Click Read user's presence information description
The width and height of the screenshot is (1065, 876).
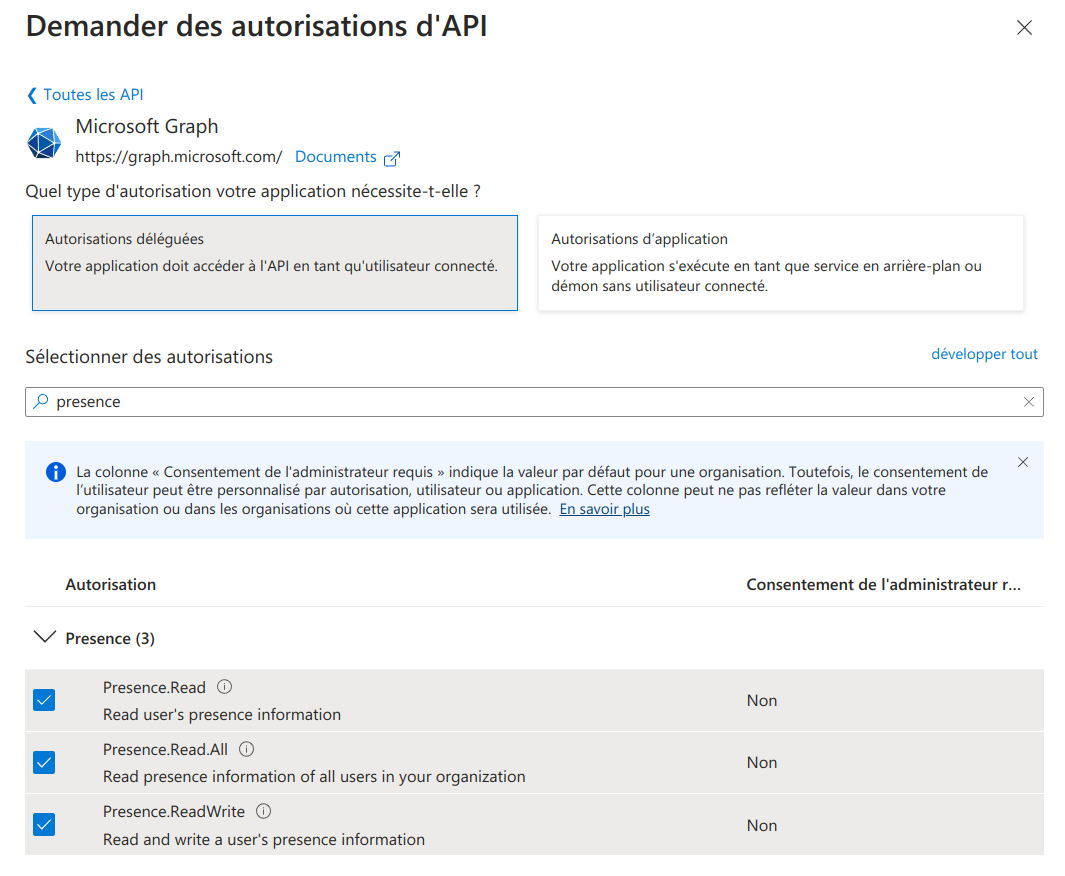pyautogui.click(x=222, y=714)
